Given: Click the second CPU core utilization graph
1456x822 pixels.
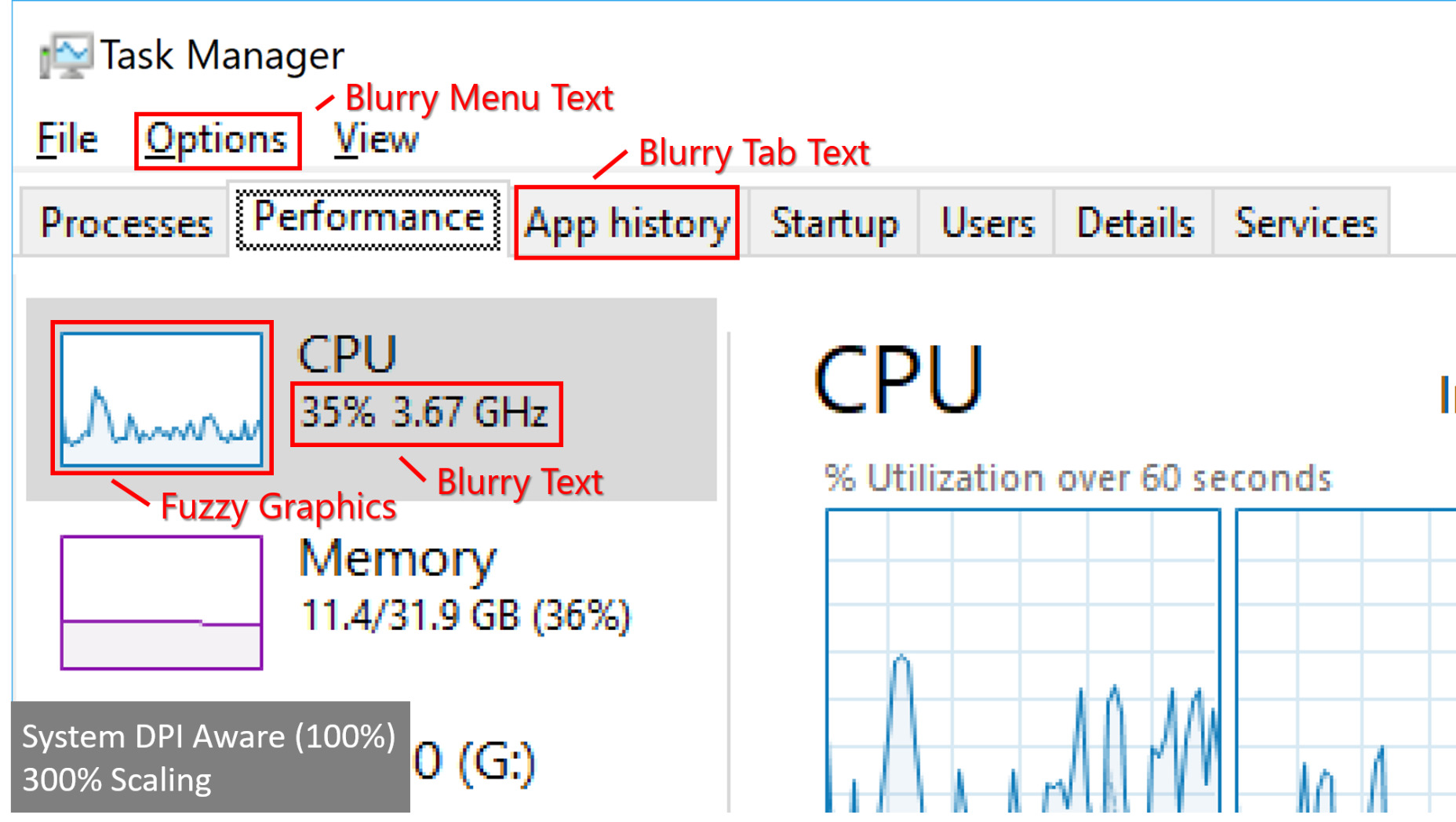Looking at the screenshot, I should point(1346,660).
